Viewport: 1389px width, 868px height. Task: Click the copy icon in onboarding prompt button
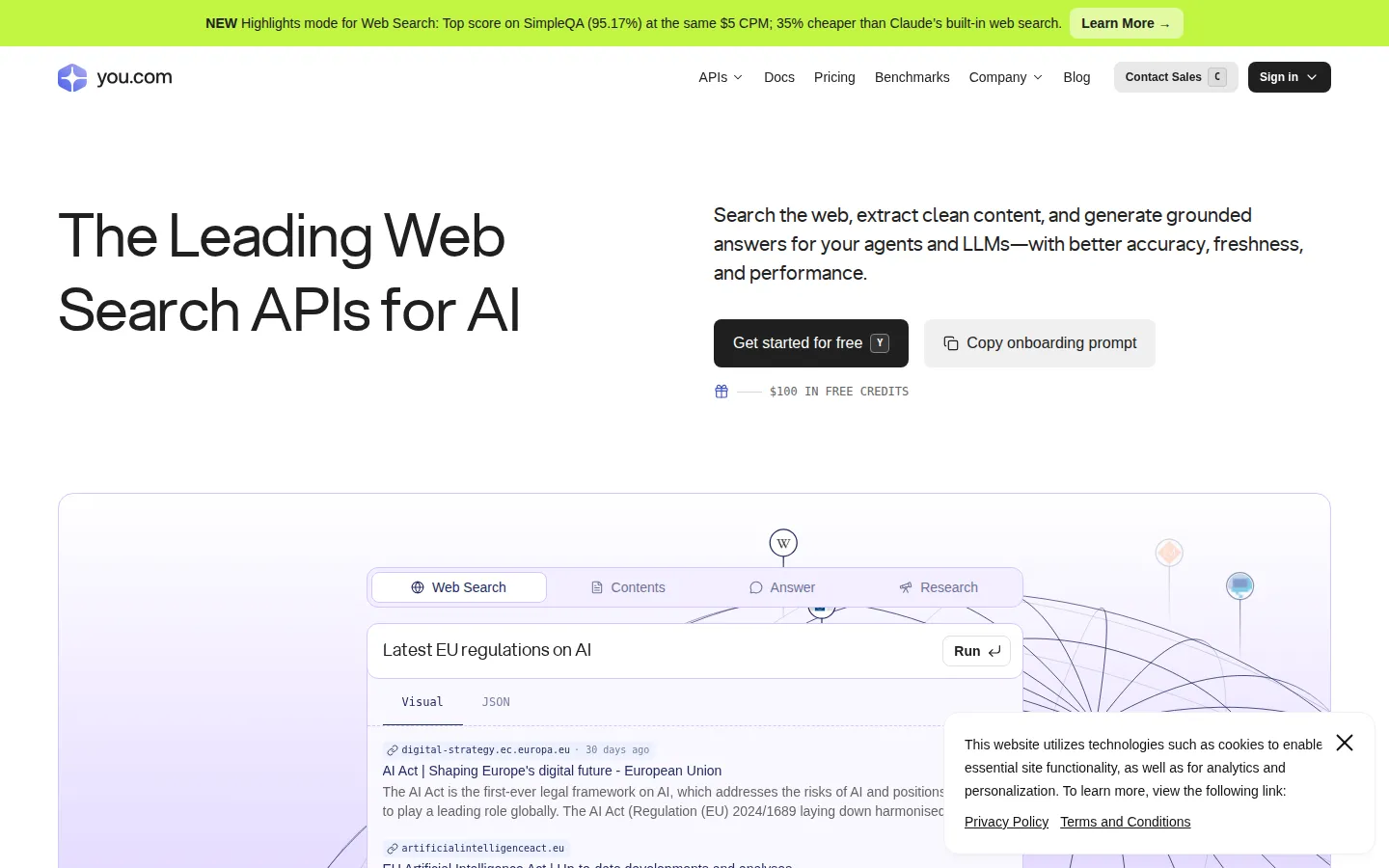(x=951, y=343)
